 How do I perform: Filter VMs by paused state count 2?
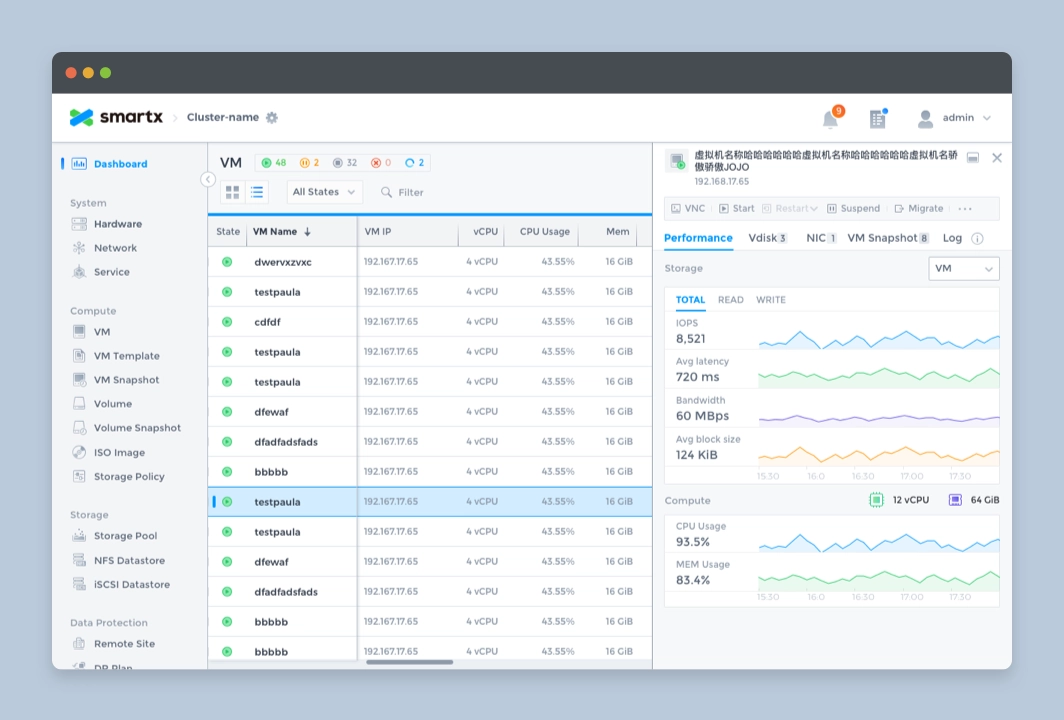(309, 163)
